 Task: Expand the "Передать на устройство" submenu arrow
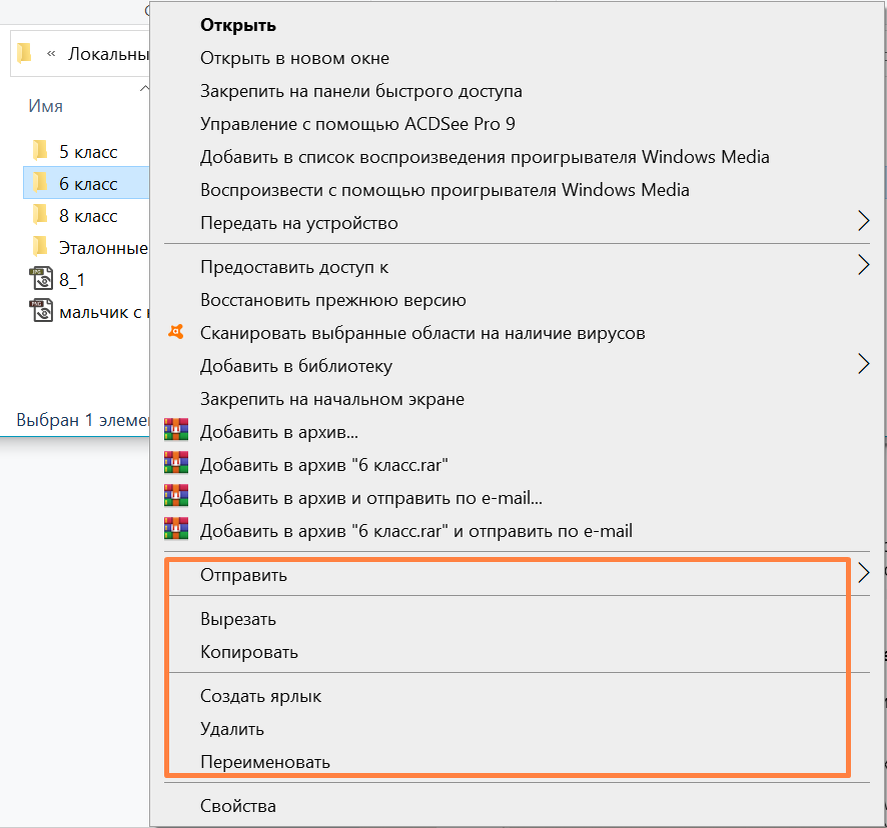tap(863, 222)
